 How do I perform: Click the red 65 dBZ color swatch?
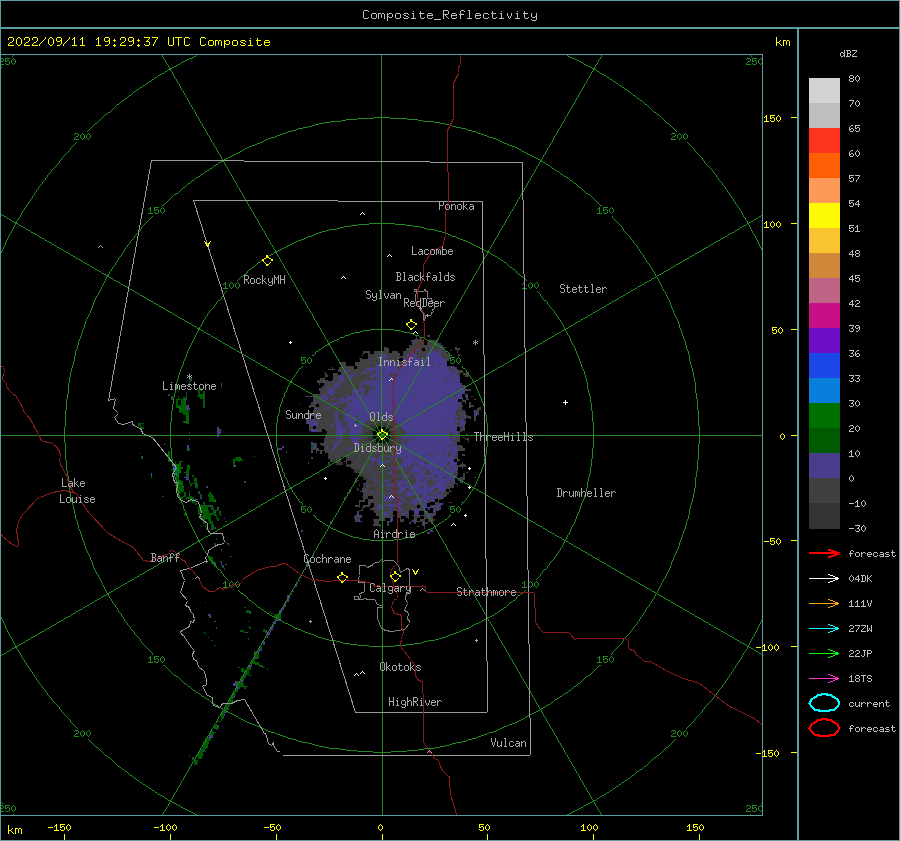(824, 141)
